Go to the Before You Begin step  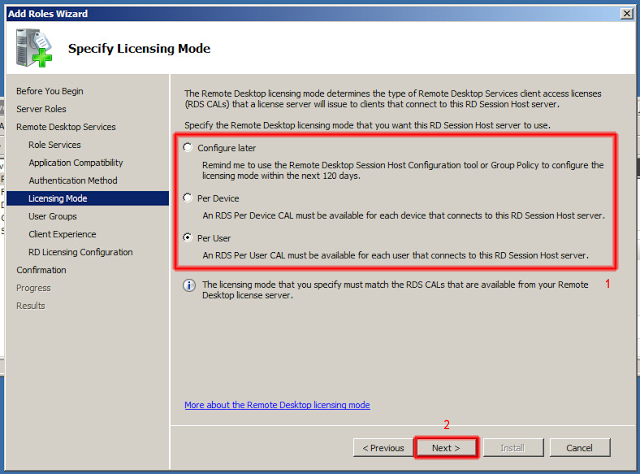(50, 91)
